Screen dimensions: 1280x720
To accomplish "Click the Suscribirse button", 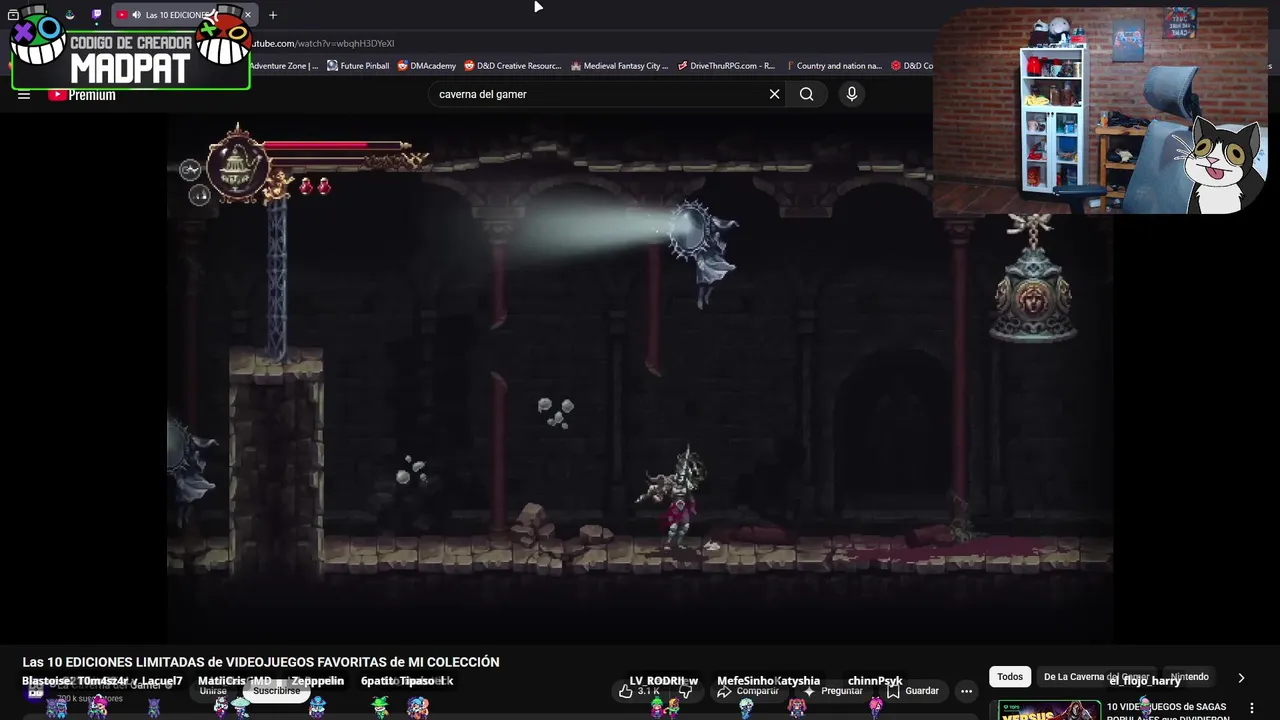I will coord(276,691).
